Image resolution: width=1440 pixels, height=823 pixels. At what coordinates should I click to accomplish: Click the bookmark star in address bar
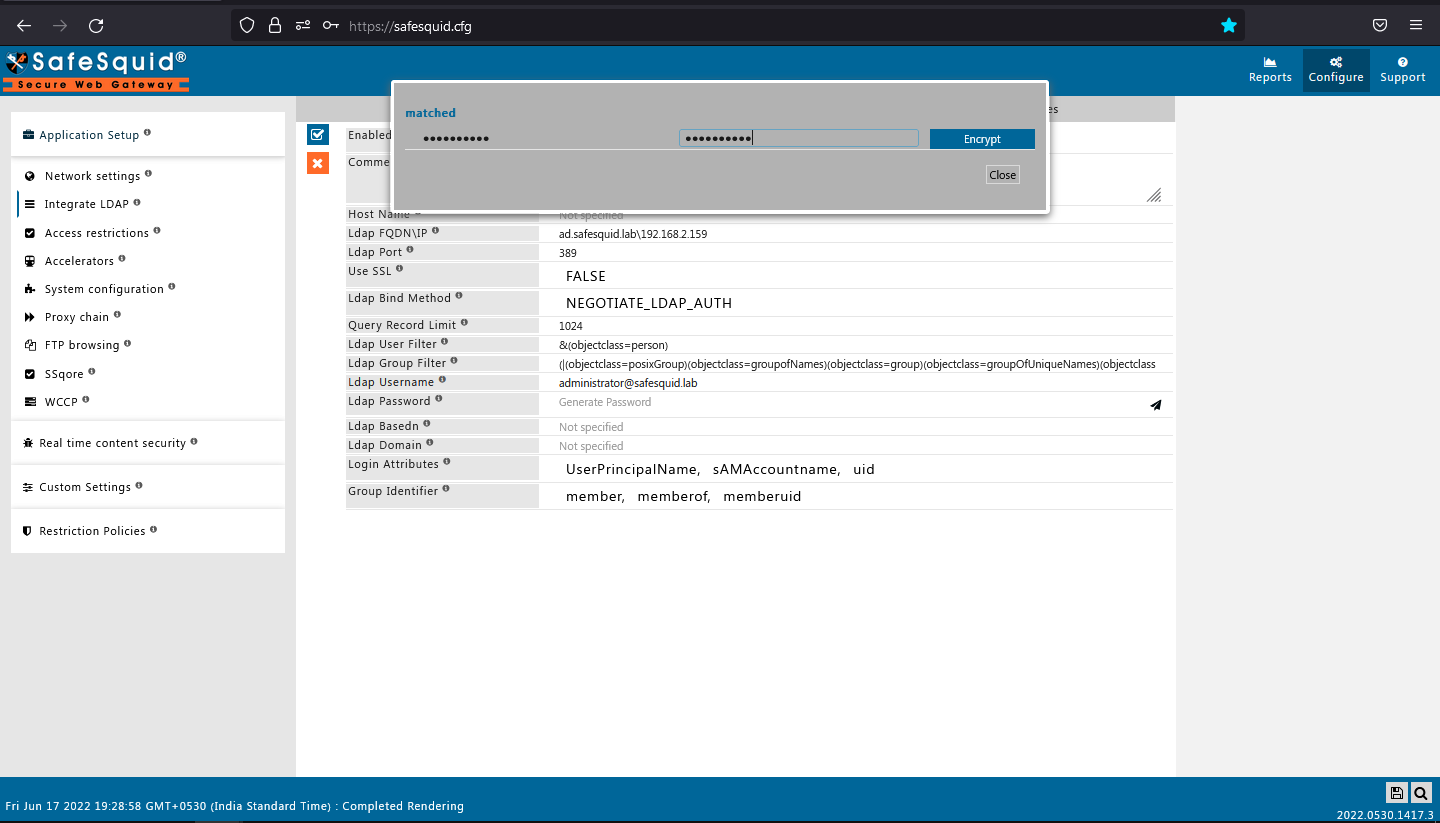coord(1229,25)
